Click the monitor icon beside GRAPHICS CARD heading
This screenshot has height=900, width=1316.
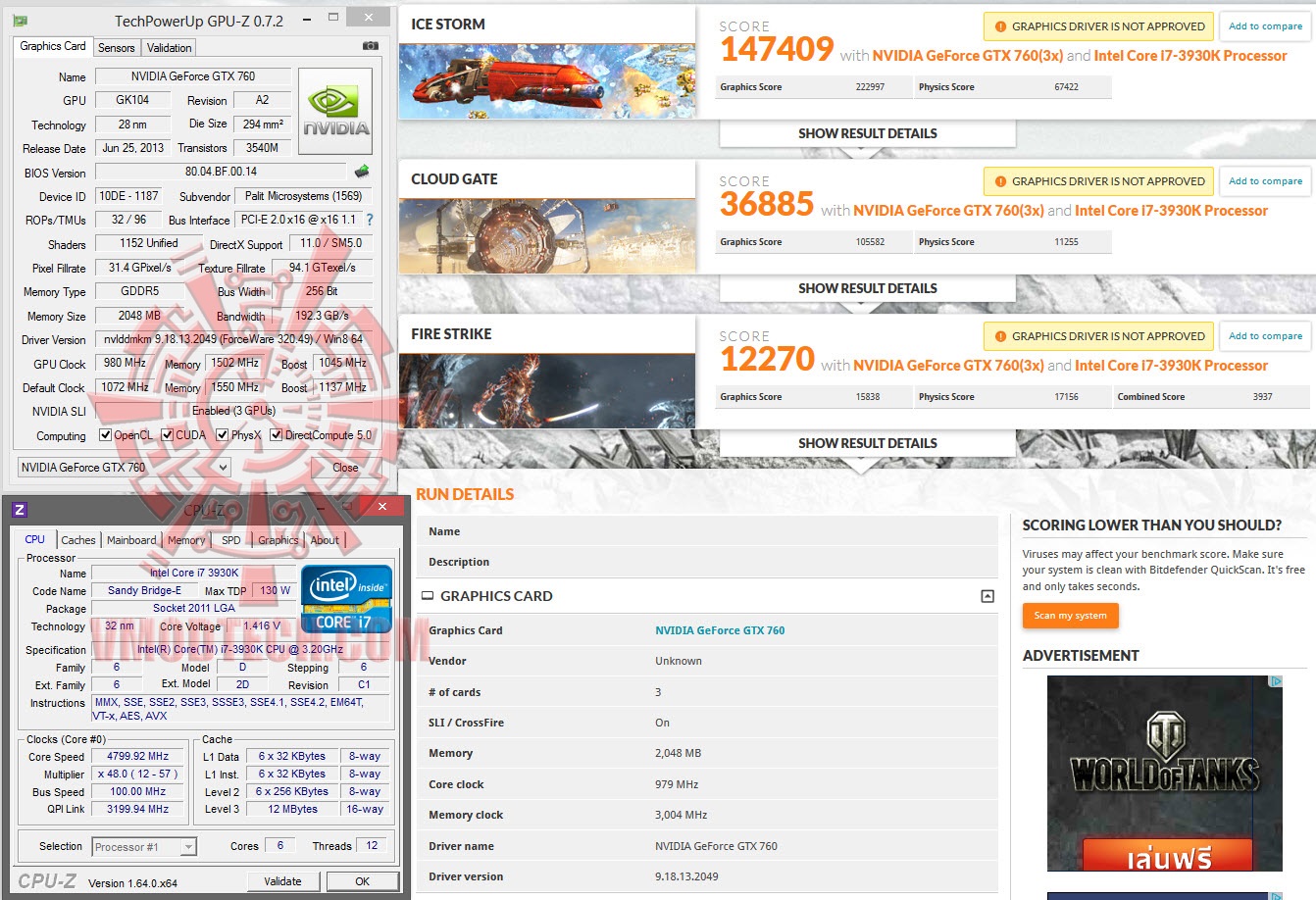click(427, 596)
